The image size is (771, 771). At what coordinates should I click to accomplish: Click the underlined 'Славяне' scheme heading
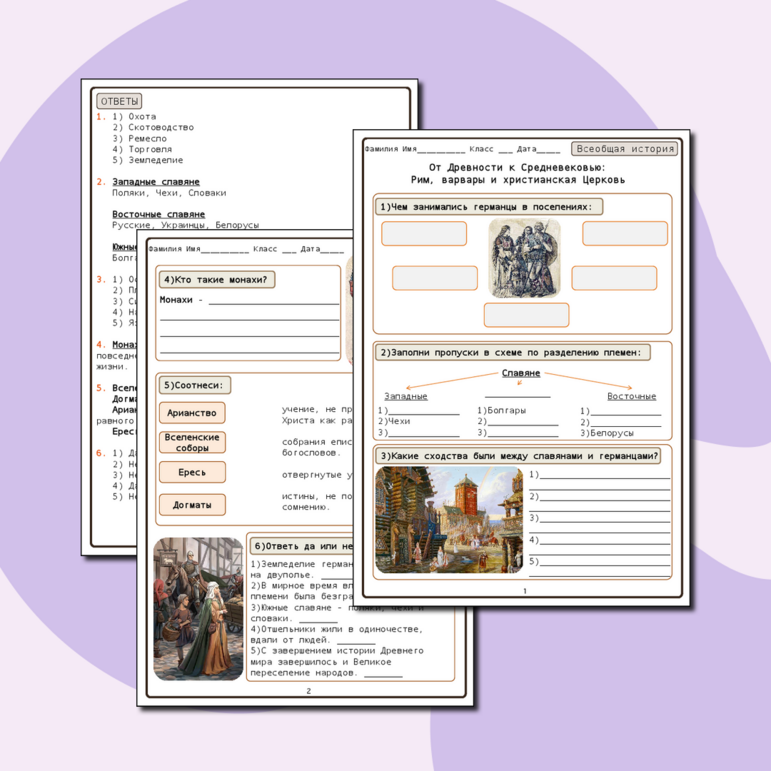pyautogui.click(x=520, y=373)
